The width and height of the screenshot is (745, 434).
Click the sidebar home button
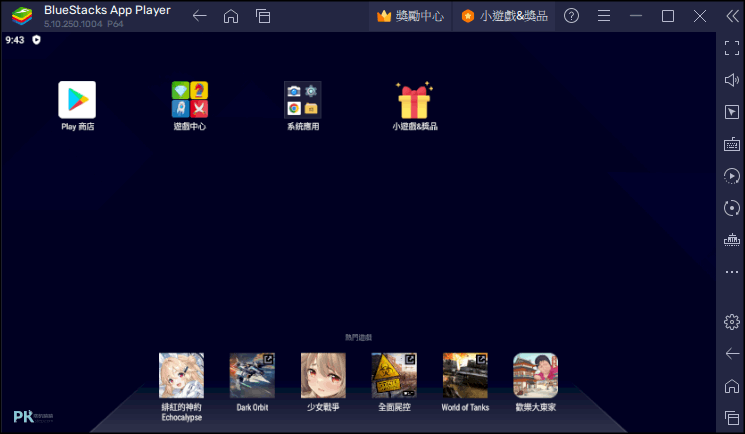coord(732,386)
